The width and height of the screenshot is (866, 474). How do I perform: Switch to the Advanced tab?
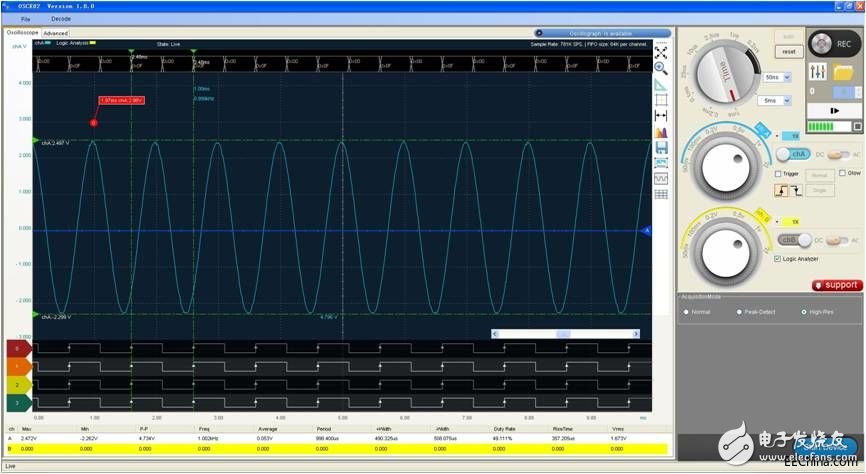(x=55, y=33)
